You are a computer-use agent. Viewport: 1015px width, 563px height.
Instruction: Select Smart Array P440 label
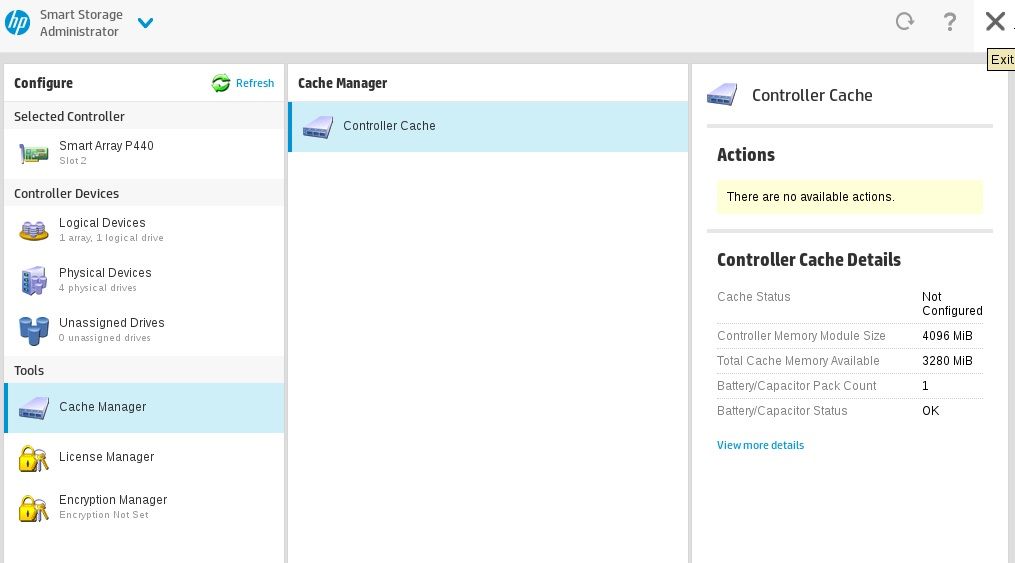tap(106, 146)
